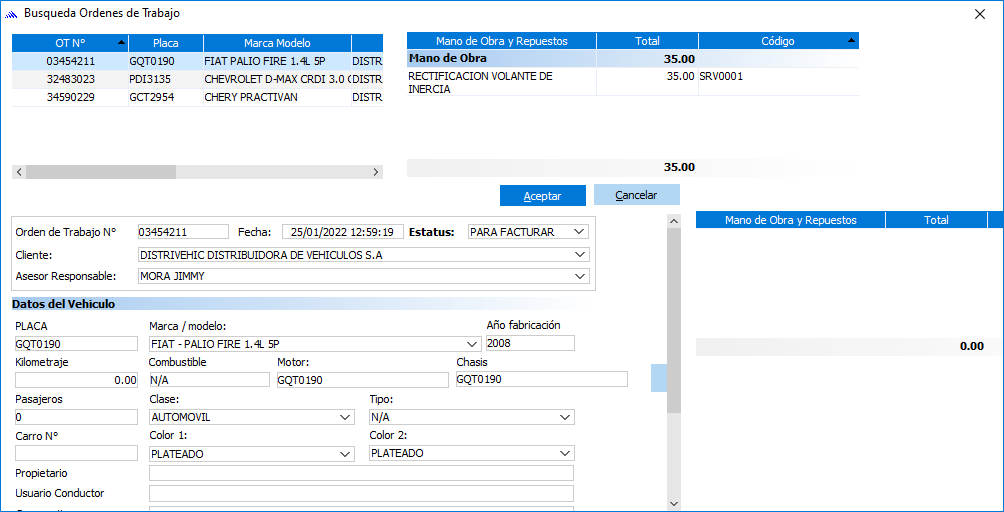Sort by the OT N° column header
1004x512 pixels.
coord(70,42)
